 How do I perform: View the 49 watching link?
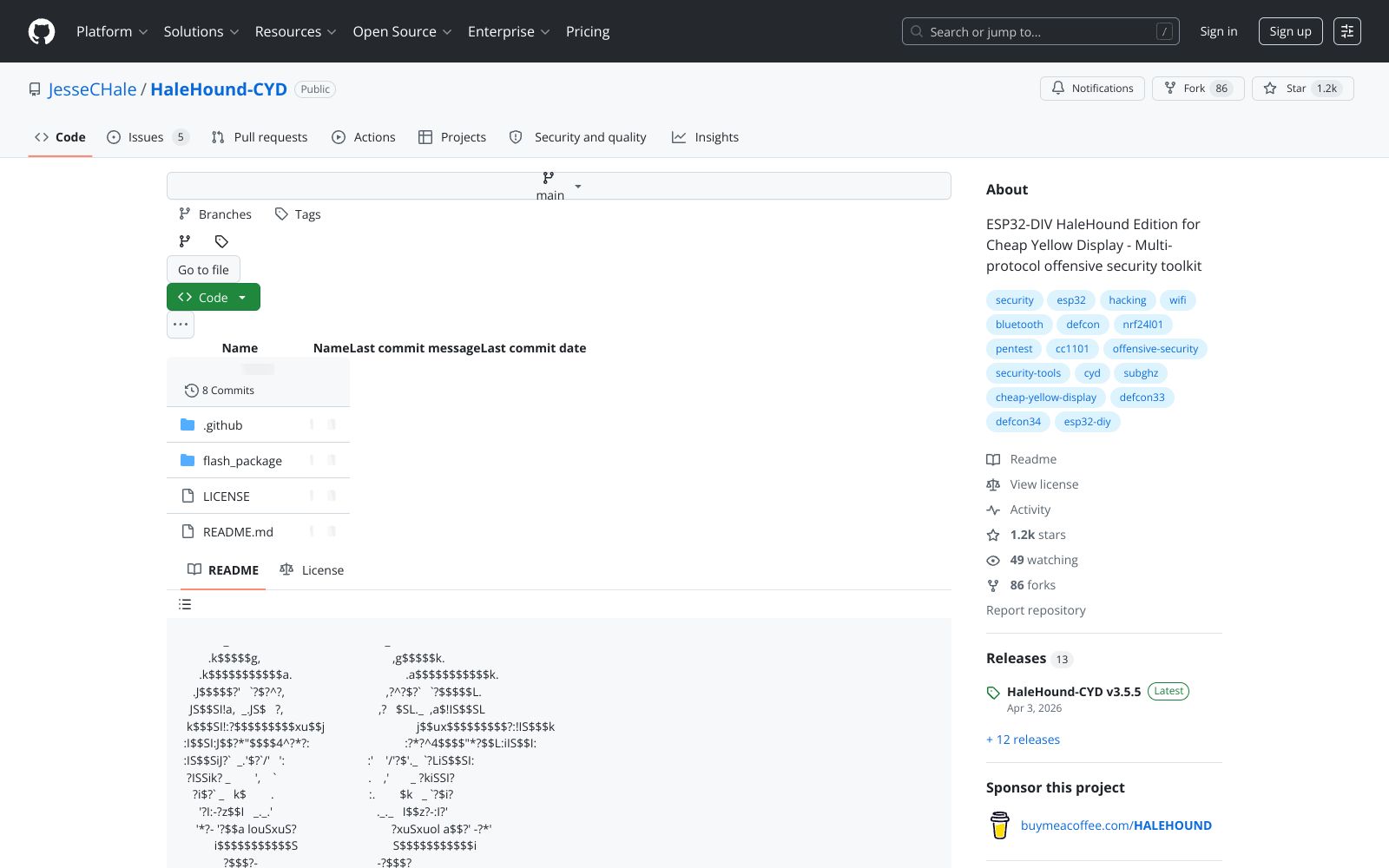click(x=1032, y=560)
